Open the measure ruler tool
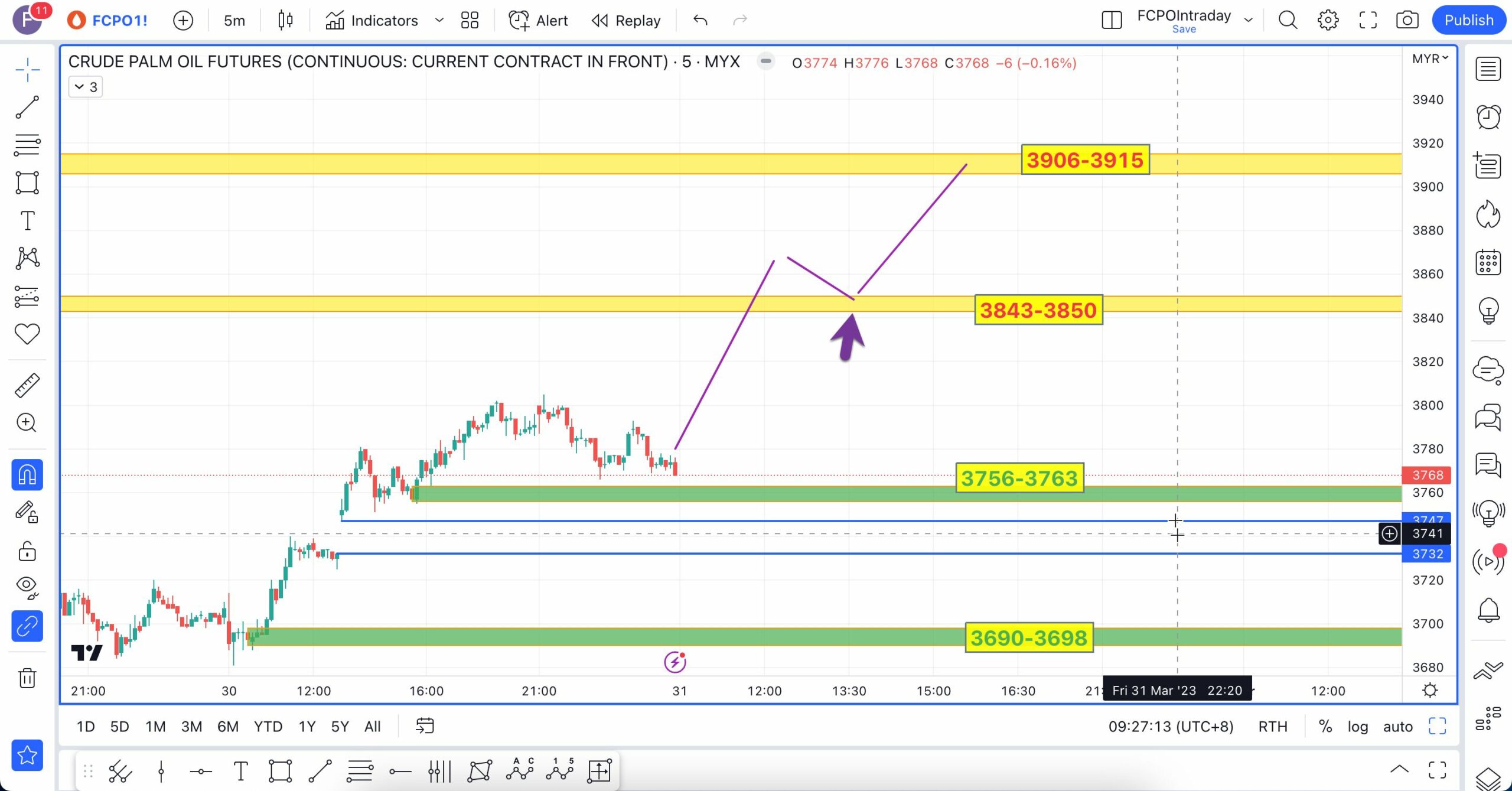The width and height of the screenshot is (1512, 791). 27,385
